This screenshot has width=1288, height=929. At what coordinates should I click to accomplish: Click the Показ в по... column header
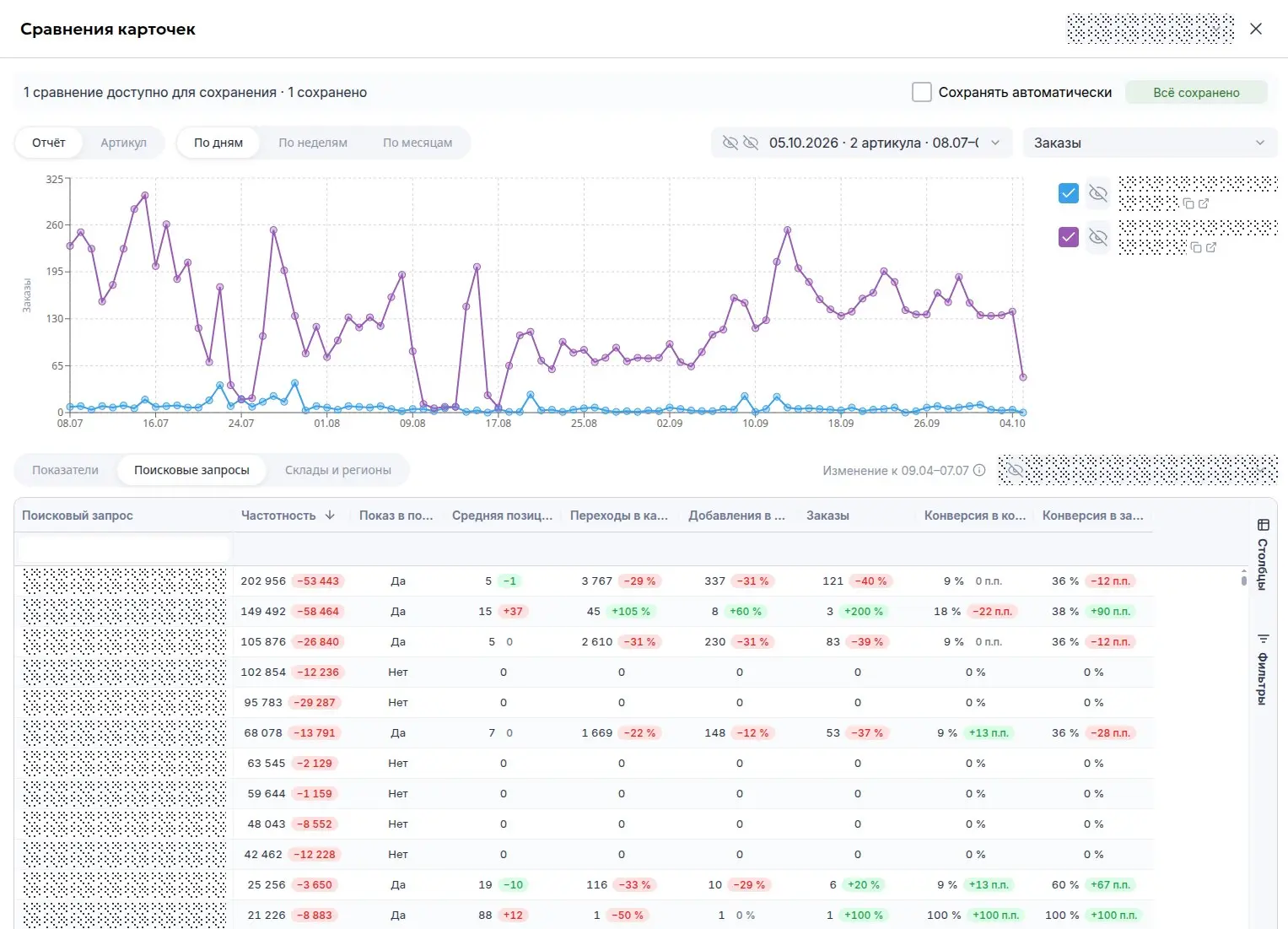click(396, 516)
